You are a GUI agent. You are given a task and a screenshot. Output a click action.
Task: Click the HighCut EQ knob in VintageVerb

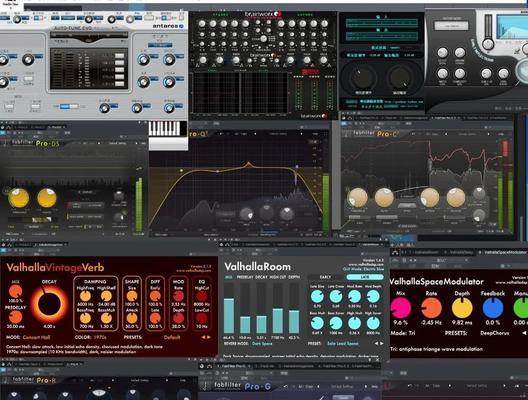202,296
